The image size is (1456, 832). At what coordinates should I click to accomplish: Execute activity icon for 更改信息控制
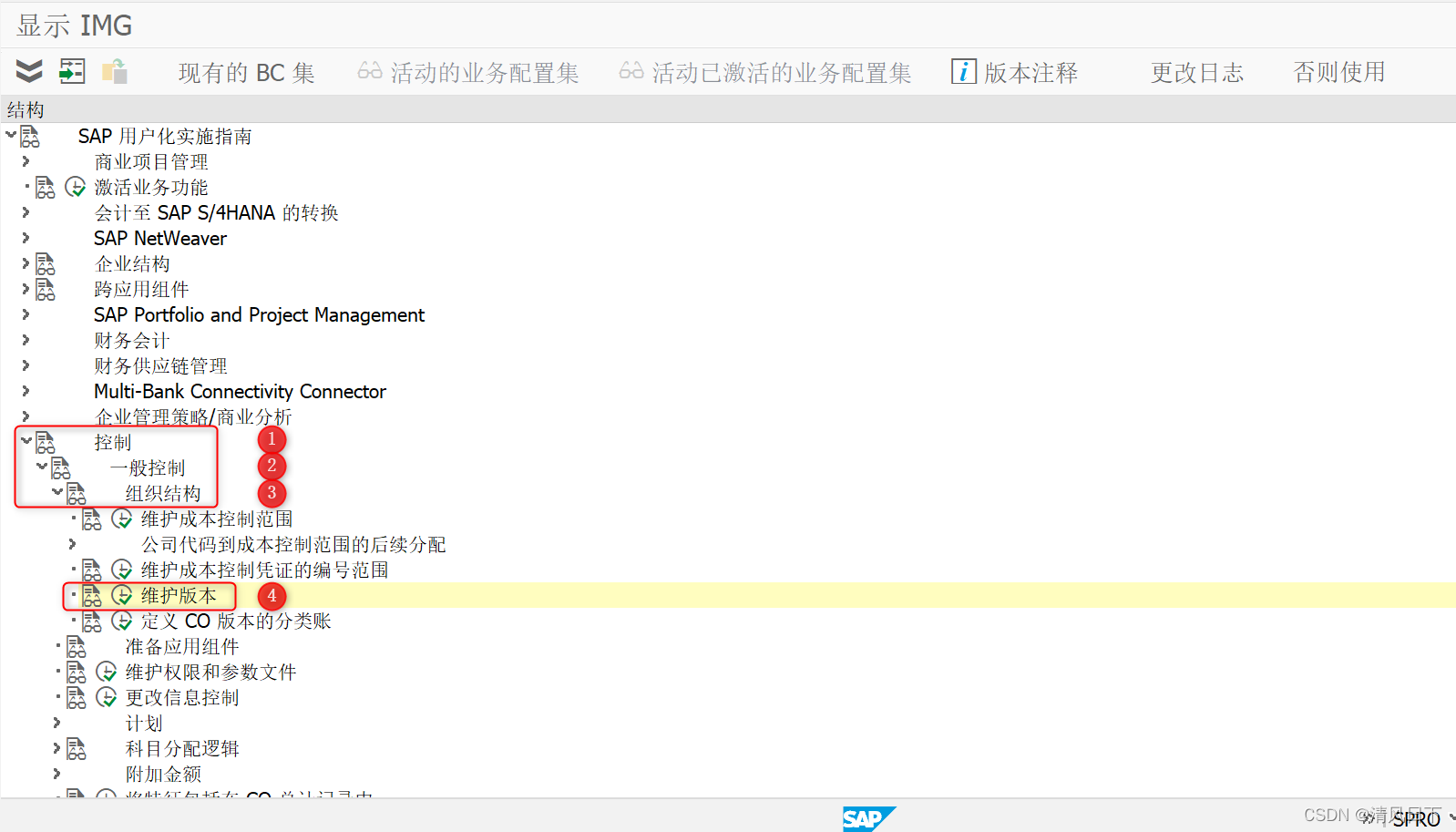pyautogui.click(x=107, y=698)
